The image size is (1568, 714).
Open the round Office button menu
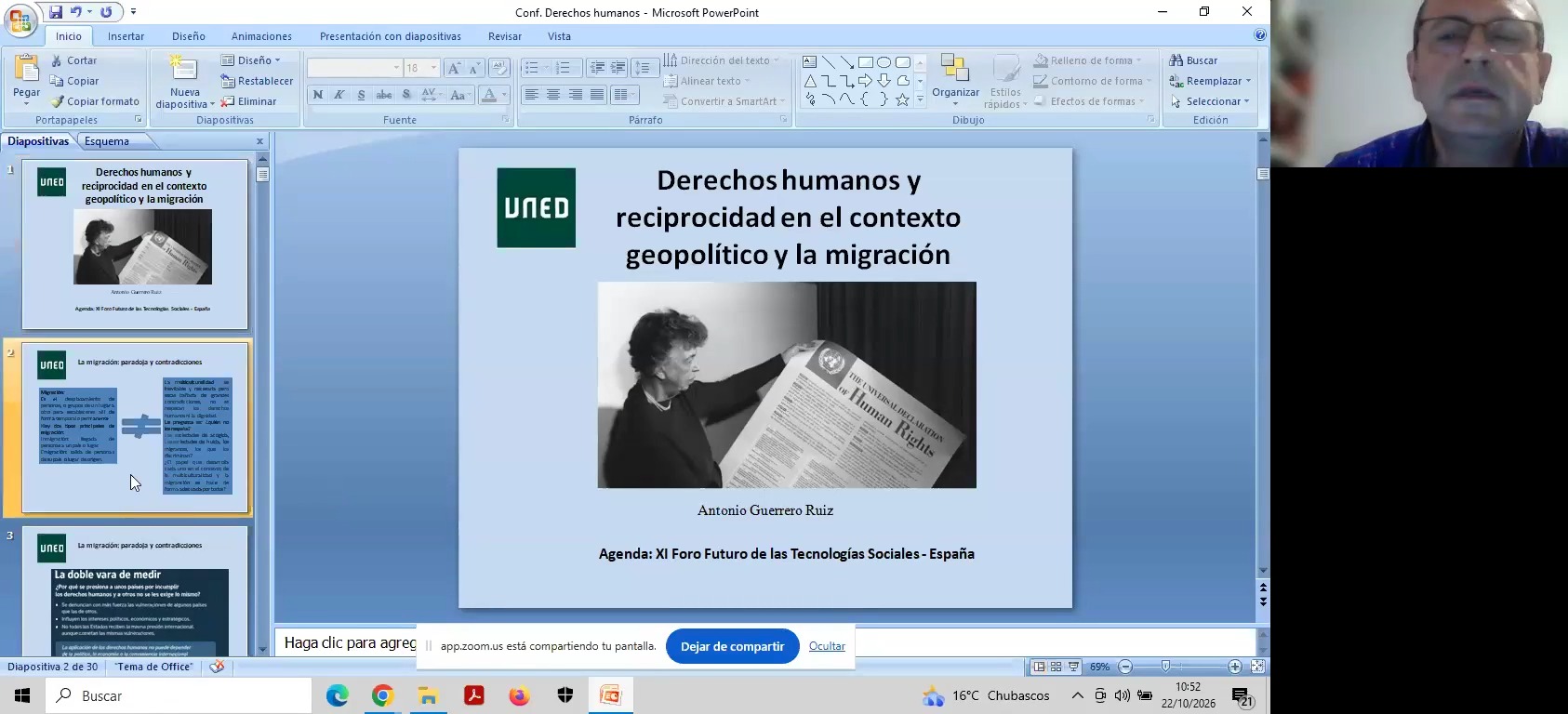click(x=20, y=20)
